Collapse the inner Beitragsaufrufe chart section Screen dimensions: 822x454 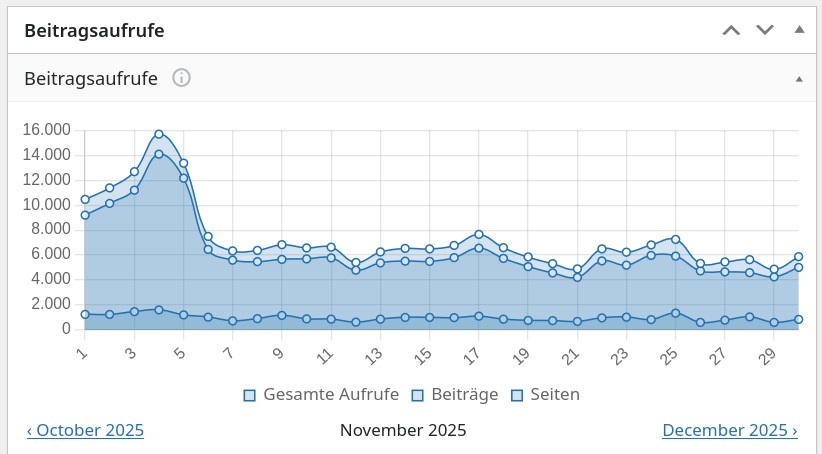[x=799, y=78]
